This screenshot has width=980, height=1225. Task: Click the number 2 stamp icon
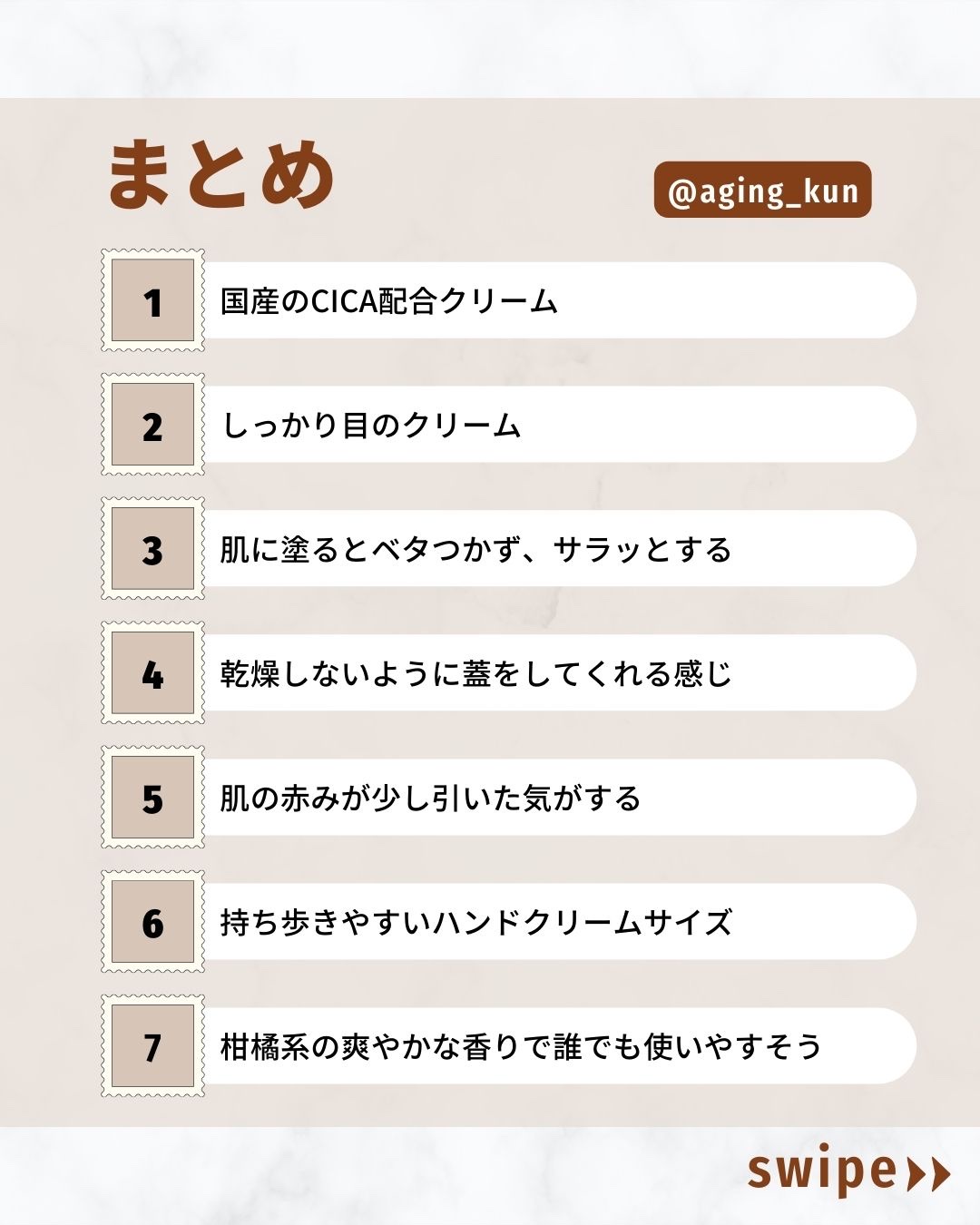click(152, 425)
